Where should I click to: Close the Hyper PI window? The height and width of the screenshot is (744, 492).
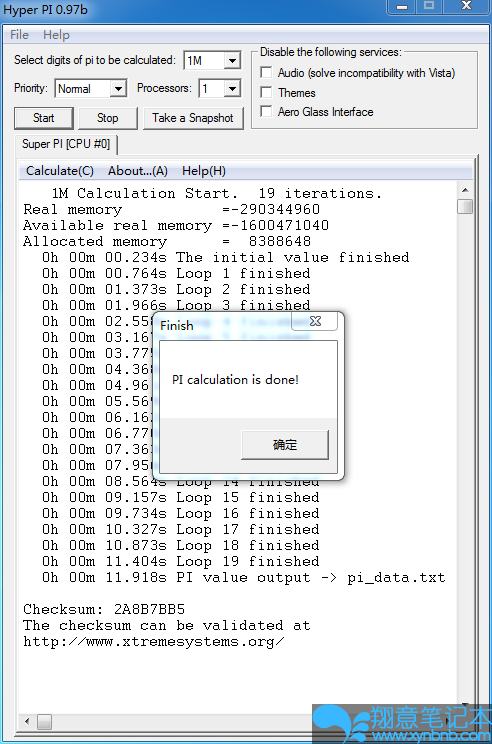tap(467, 6)
